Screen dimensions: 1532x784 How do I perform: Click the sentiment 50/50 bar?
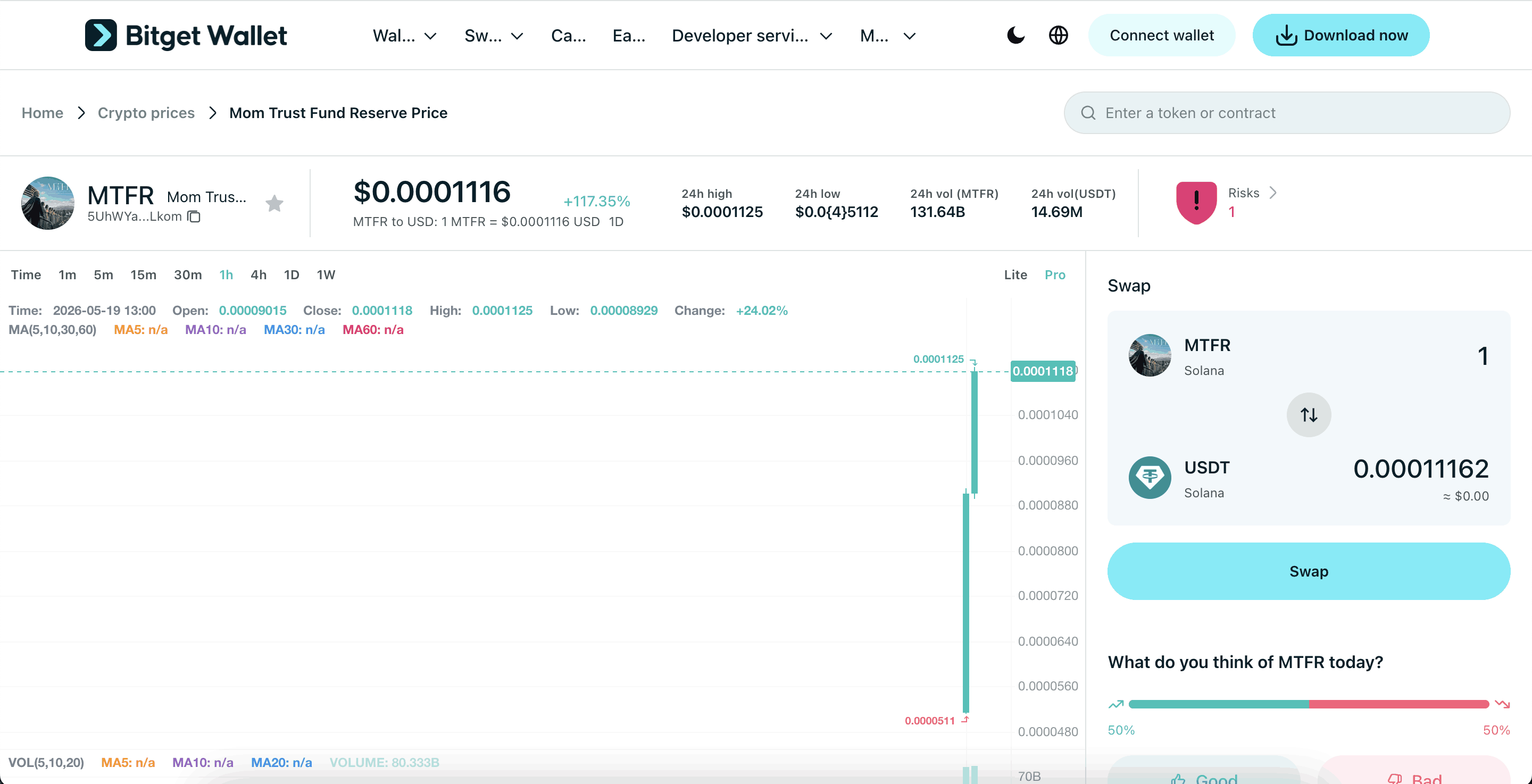(1309, 704)
